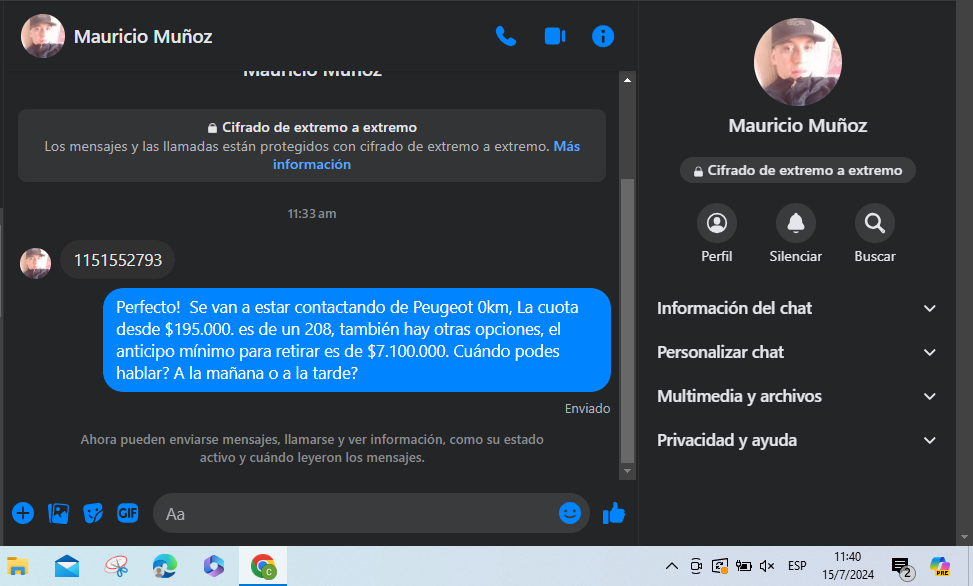Search the conversation with Buscar
Viewport: 973px width, 586px height.
click(x=874, y=223)
